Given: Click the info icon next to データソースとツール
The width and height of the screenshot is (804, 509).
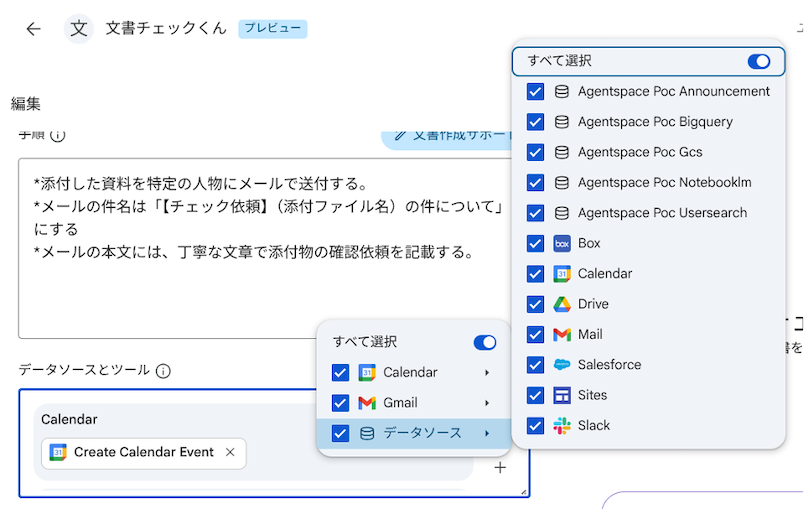Looking at the screenshot, I should [x=163, y=371].
